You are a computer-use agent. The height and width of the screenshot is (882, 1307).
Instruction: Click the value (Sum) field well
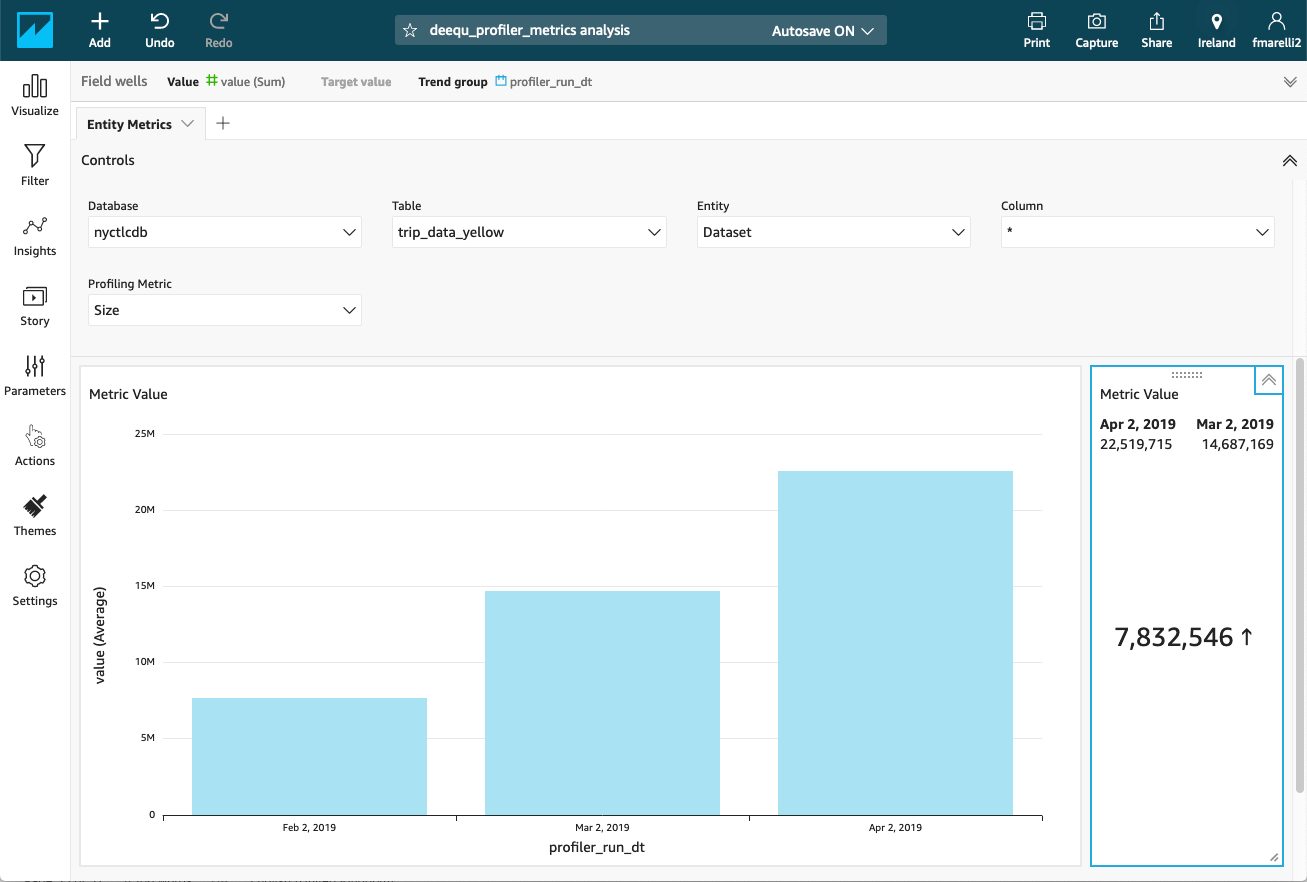(245, 82)
